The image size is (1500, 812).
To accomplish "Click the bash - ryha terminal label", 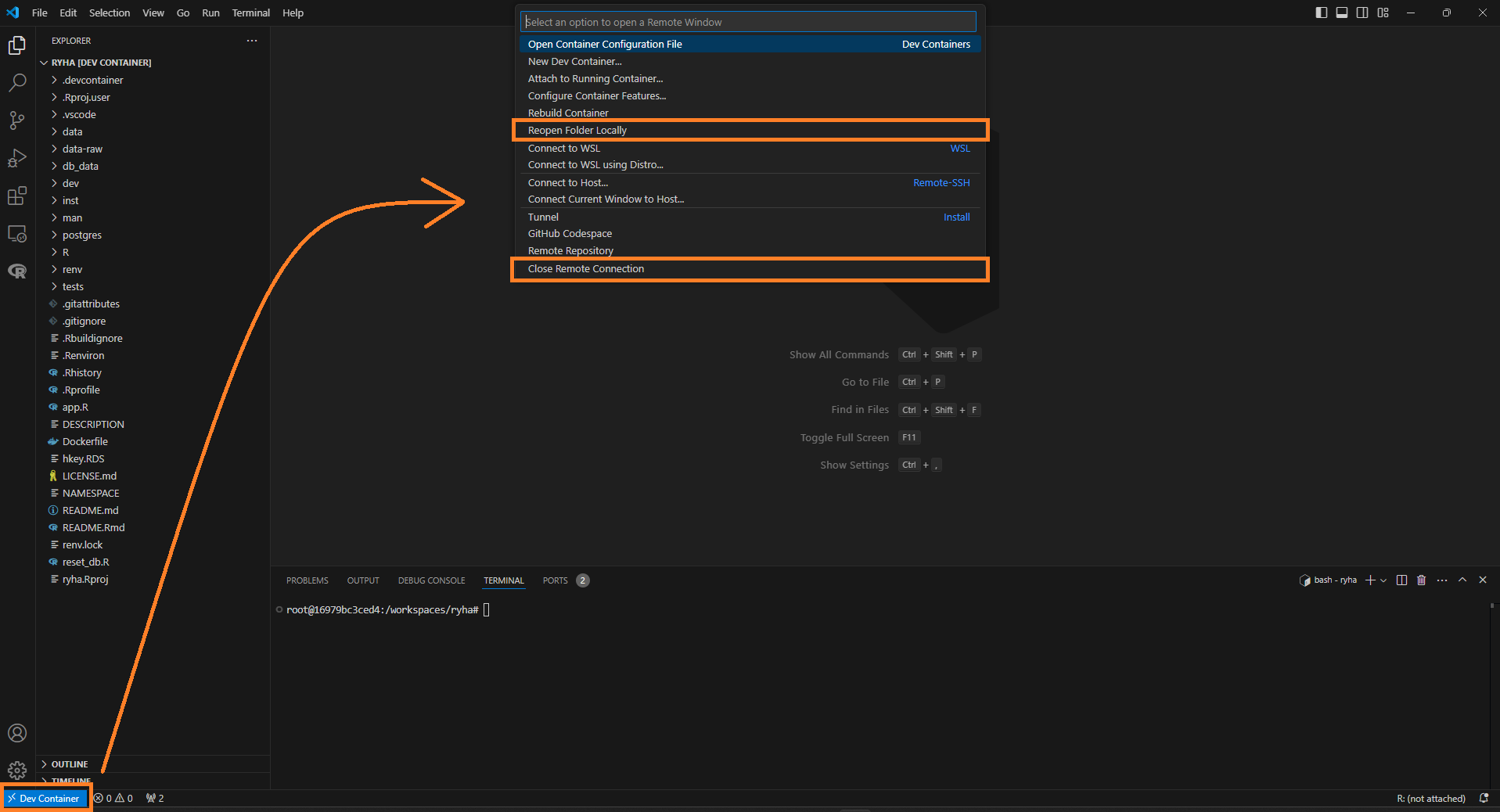I will (1328, 580).
